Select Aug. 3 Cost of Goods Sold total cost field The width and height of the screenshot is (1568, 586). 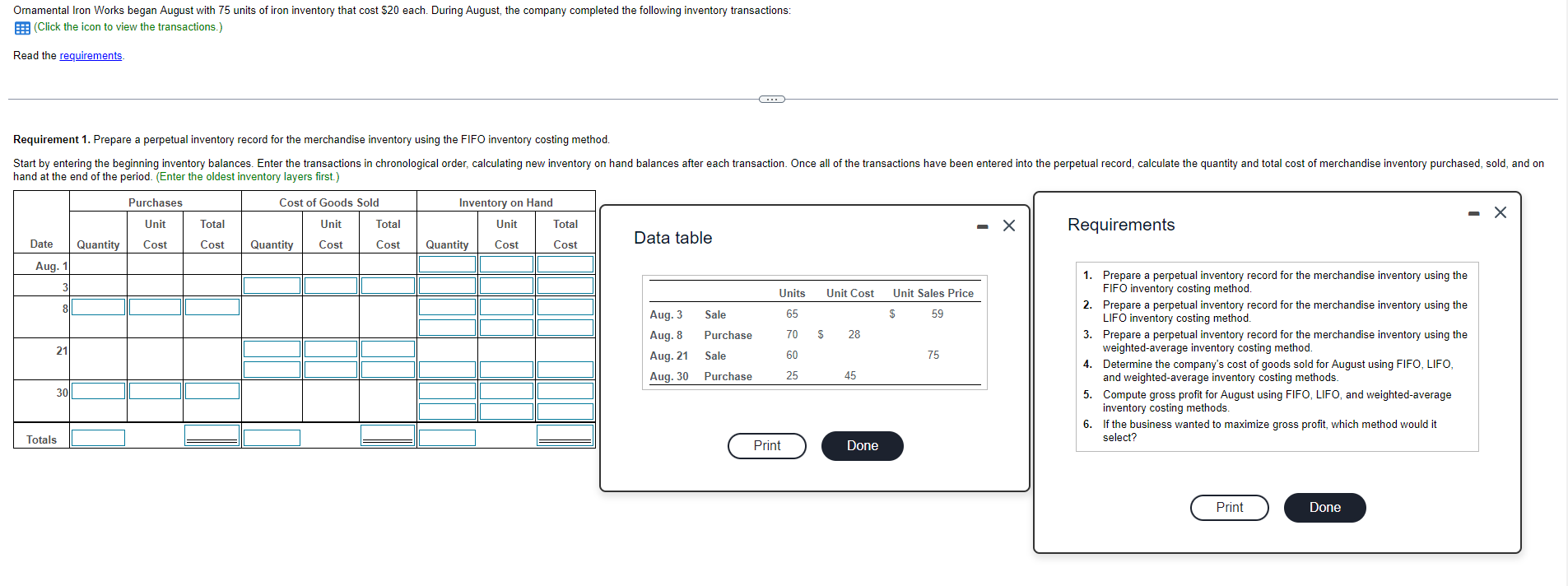point(388,286)
